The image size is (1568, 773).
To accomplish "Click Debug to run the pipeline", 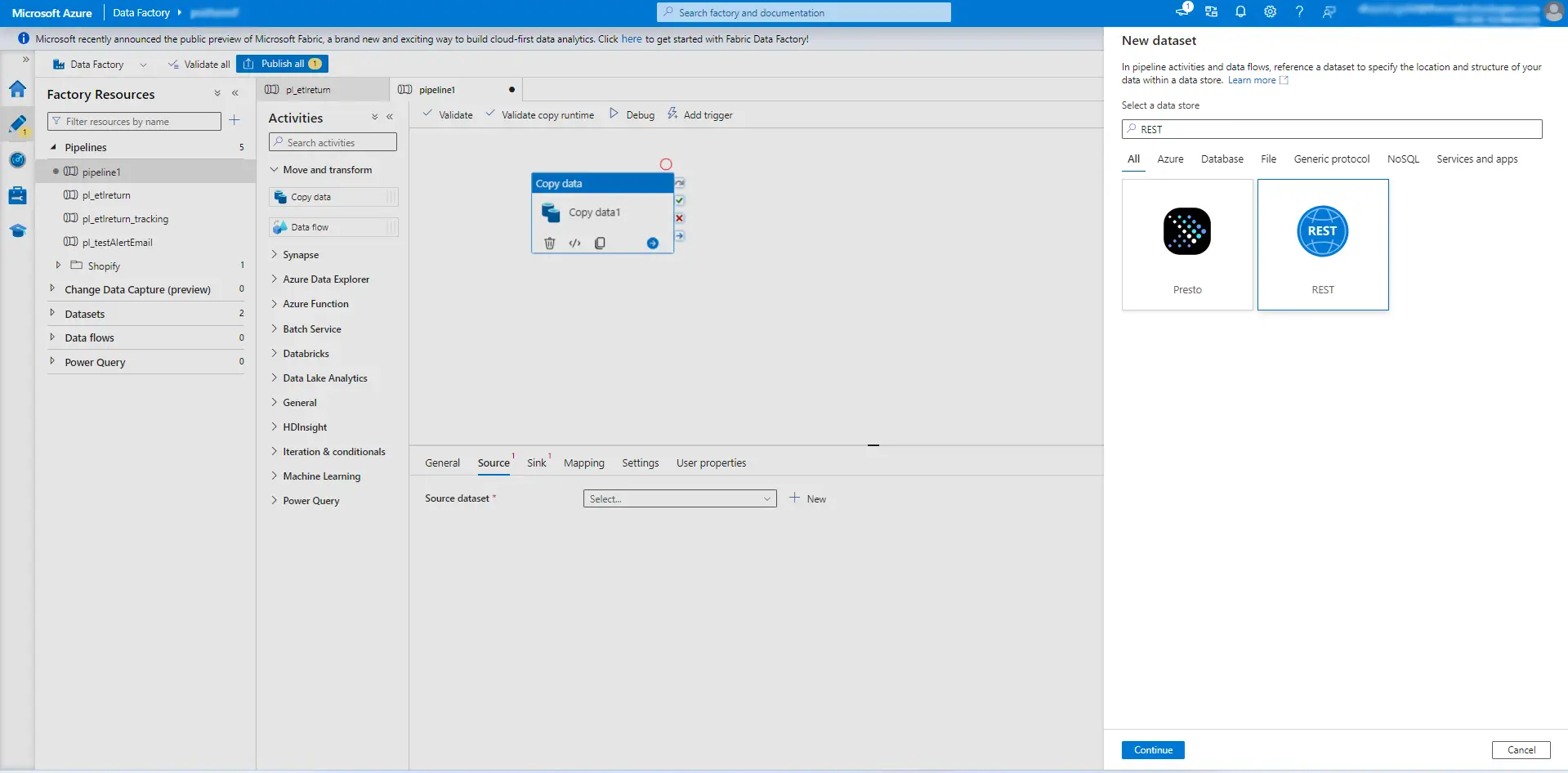I will [632, 115].
